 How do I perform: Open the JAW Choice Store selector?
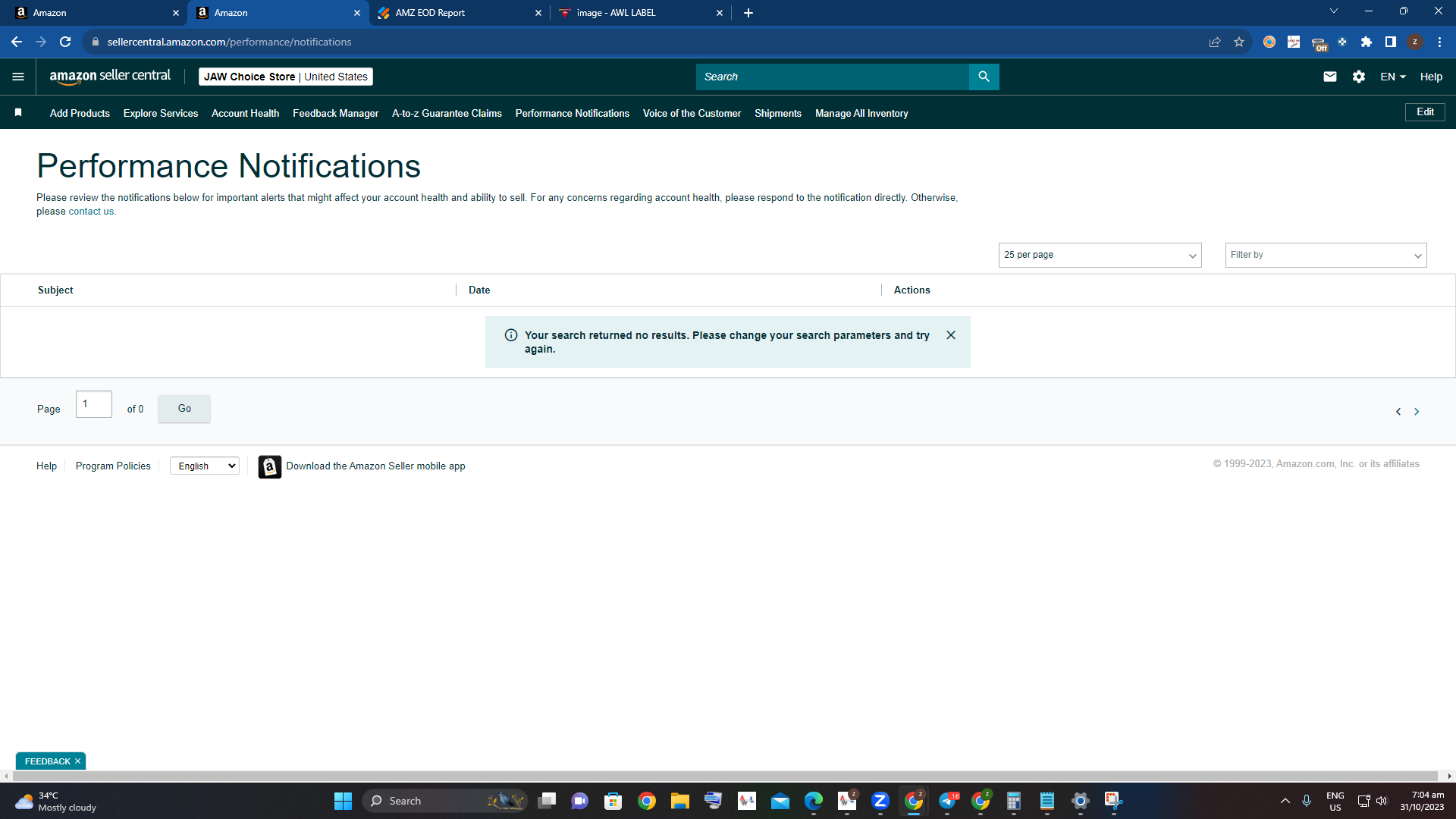pos(286,77)
